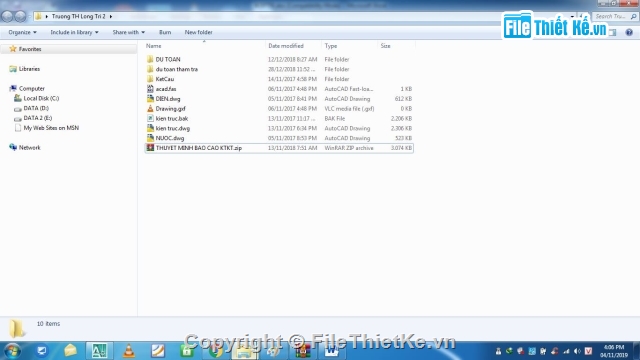Viewport: 640px width, 360px height.
Task: Open the second taskbar icon next to Start
Action: (41, 351)
